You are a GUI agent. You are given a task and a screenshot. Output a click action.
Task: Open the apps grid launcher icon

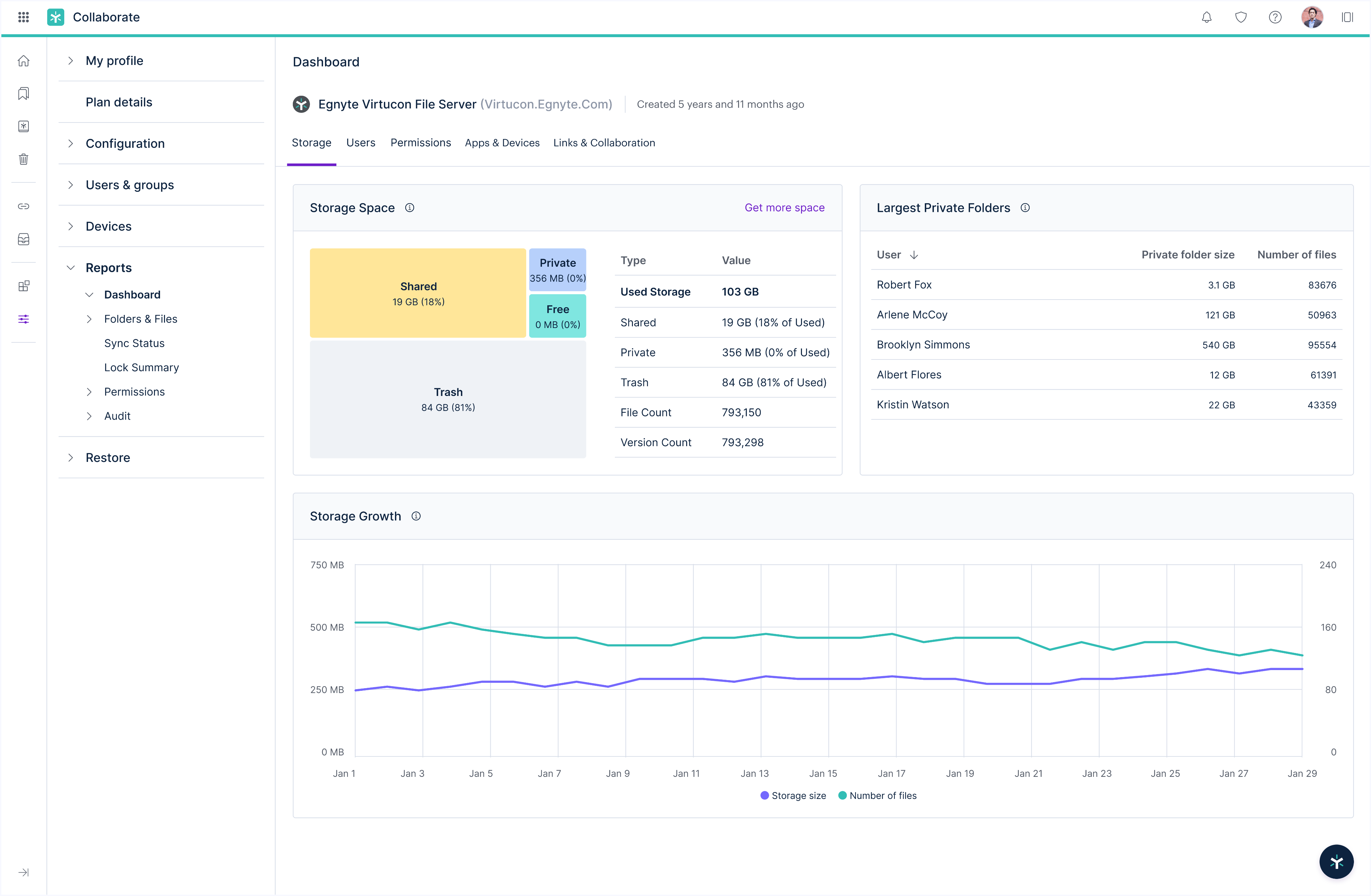24,17
